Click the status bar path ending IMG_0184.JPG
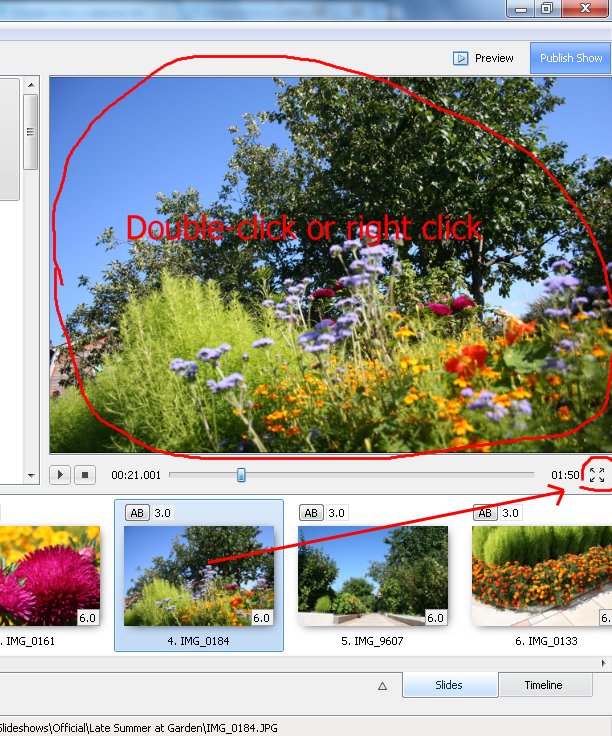 [x=139, y=728]
